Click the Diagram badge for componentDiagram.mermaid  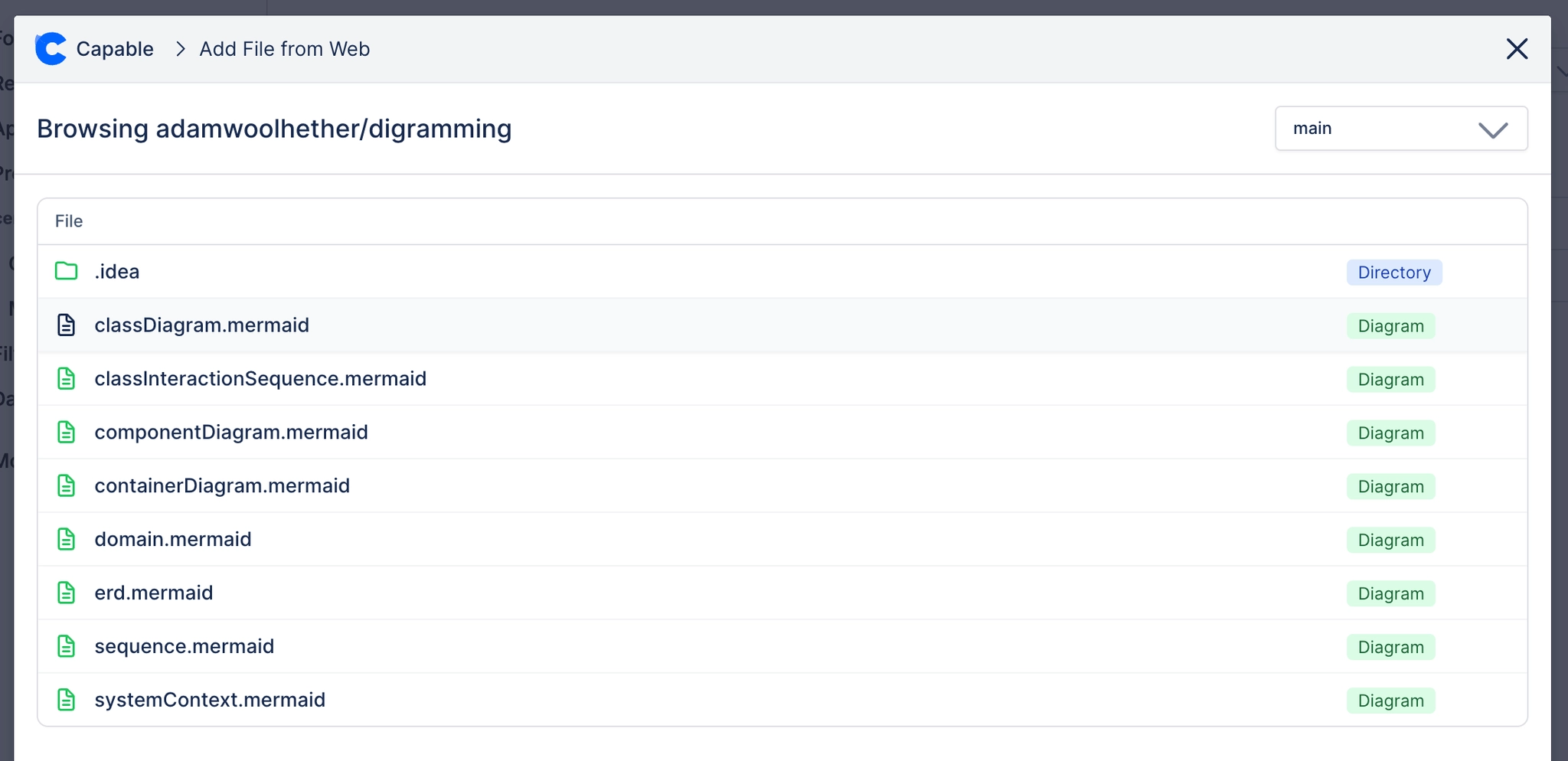click(1390, 433)
